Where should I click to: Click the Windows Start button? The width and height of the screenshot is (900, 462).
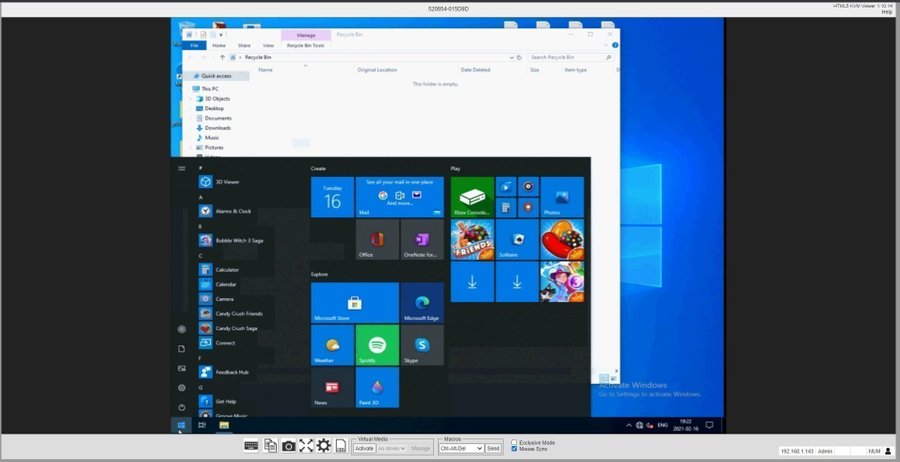pos(181,425)
